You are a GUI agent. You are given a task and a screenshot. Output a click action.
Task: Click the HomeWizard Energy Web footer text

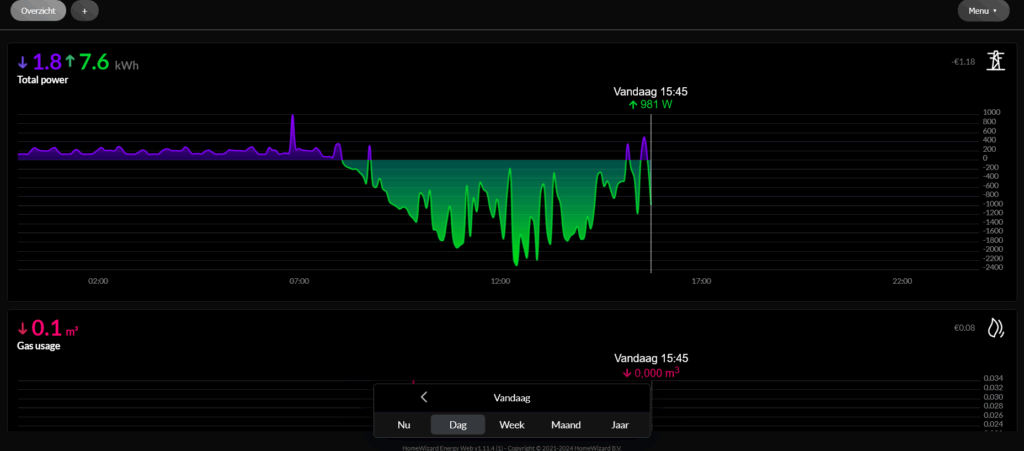point(512,448)
